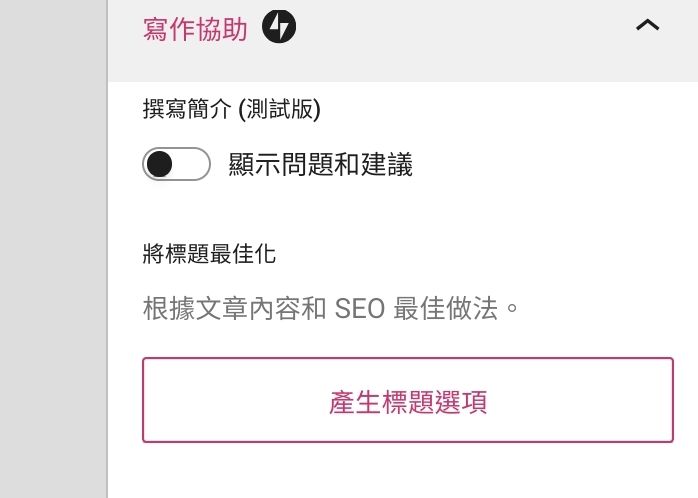Click the 顯示問題和建議 toggle label
Image resolution: width=698 pixels, height=498 pixels.
(x=320, y=165)
